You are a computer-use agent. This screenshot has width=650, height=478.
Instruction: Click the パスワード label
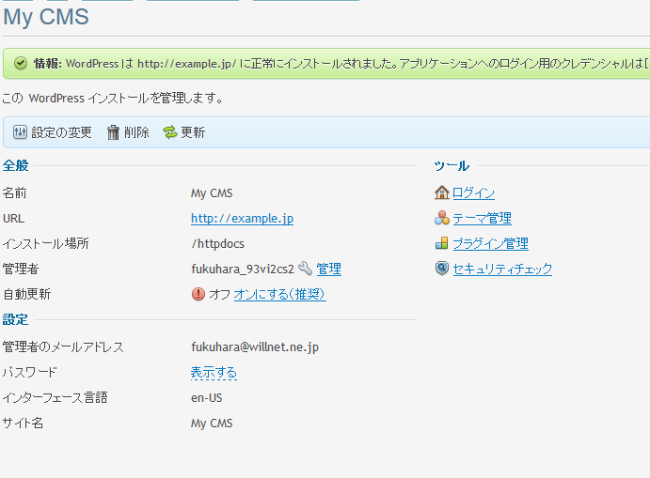click(x=30, y=372)
